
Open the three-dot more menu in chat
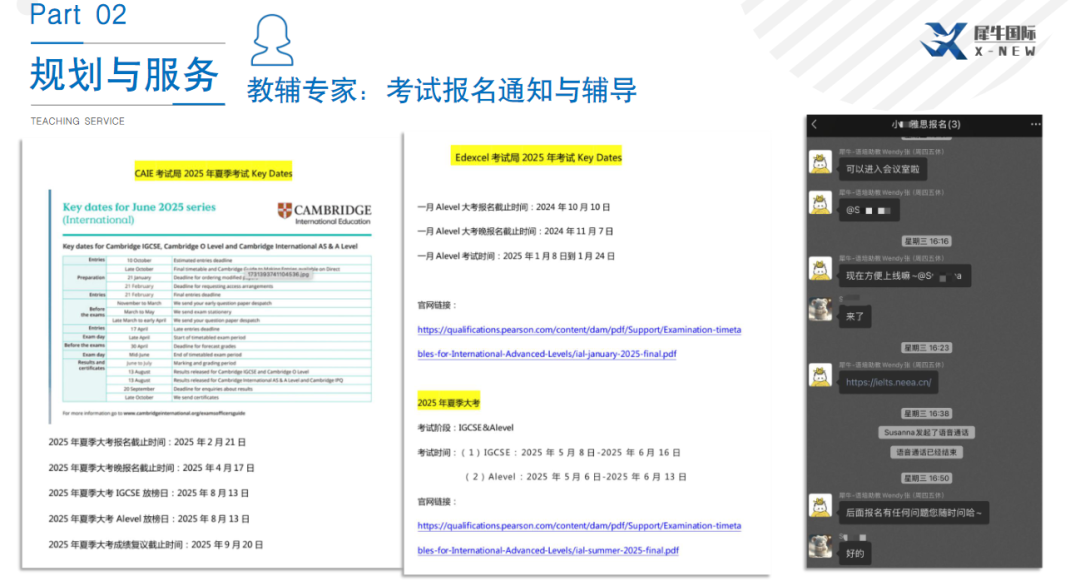(1035, 125)
